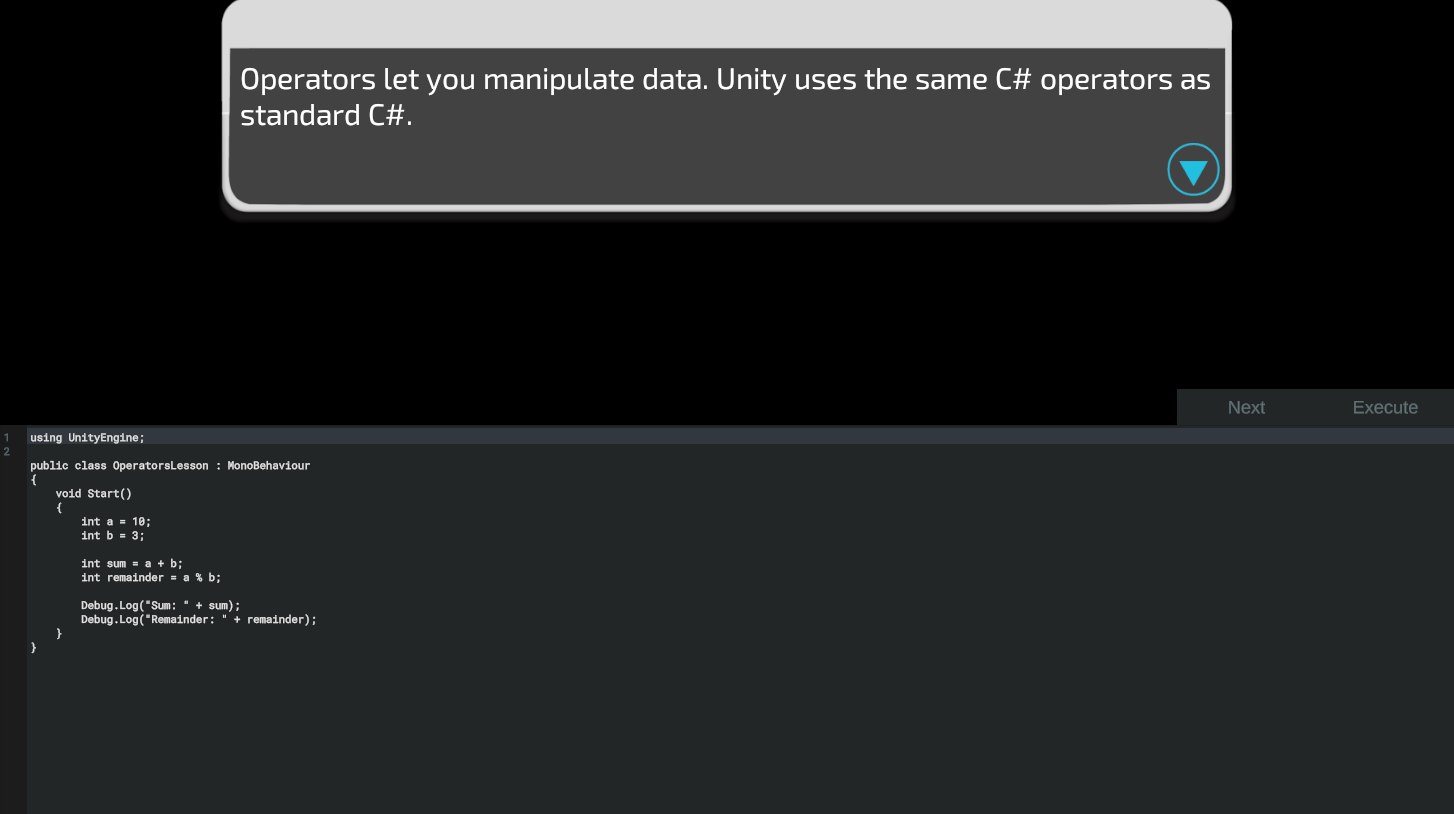Click the remainder modulo operation line
The height and width of the screenshot is (814, 1454).
(x=150, y=577)
